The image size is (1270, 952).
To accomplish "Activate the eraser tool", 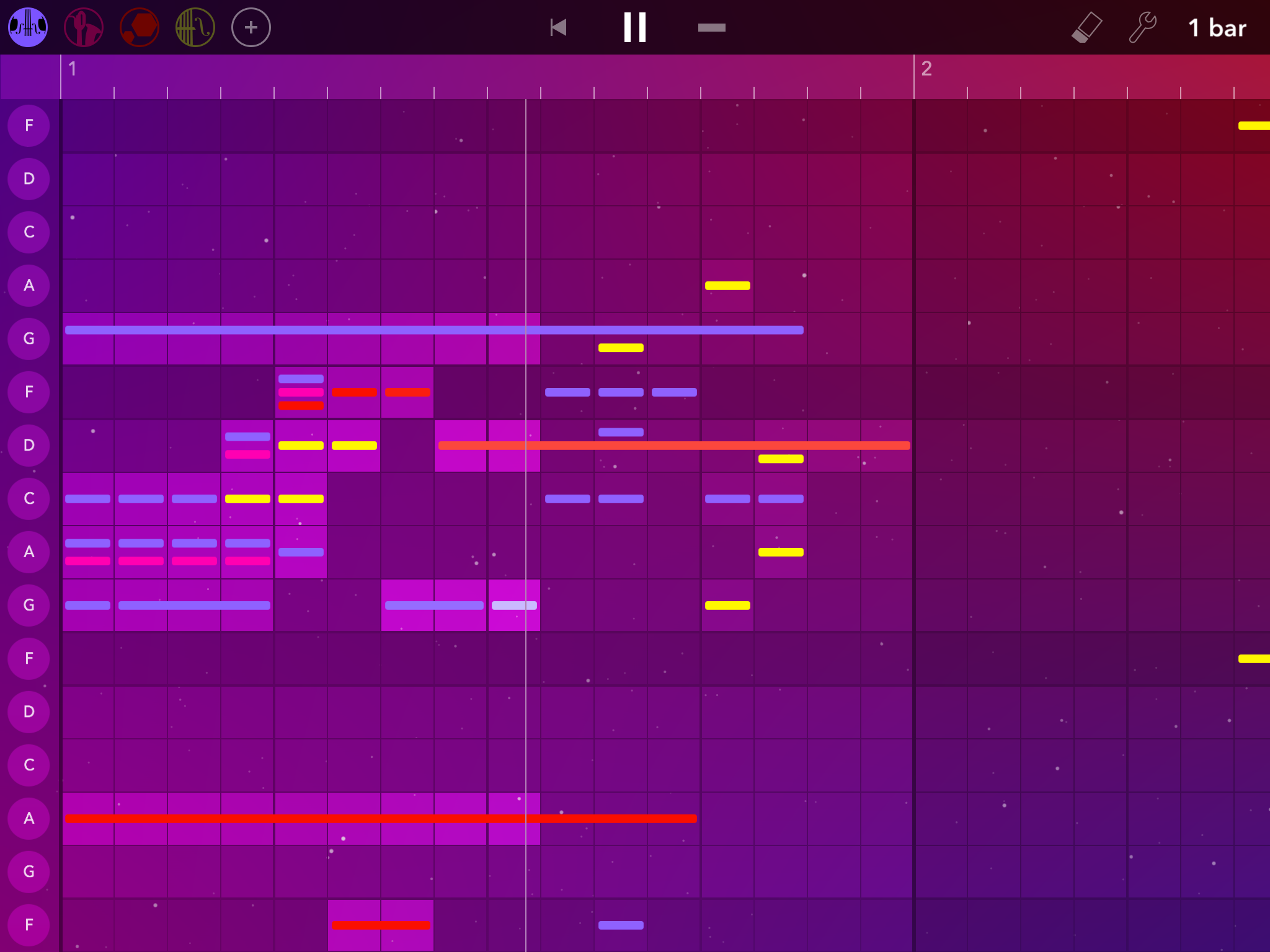I will tap(1086, 27).
